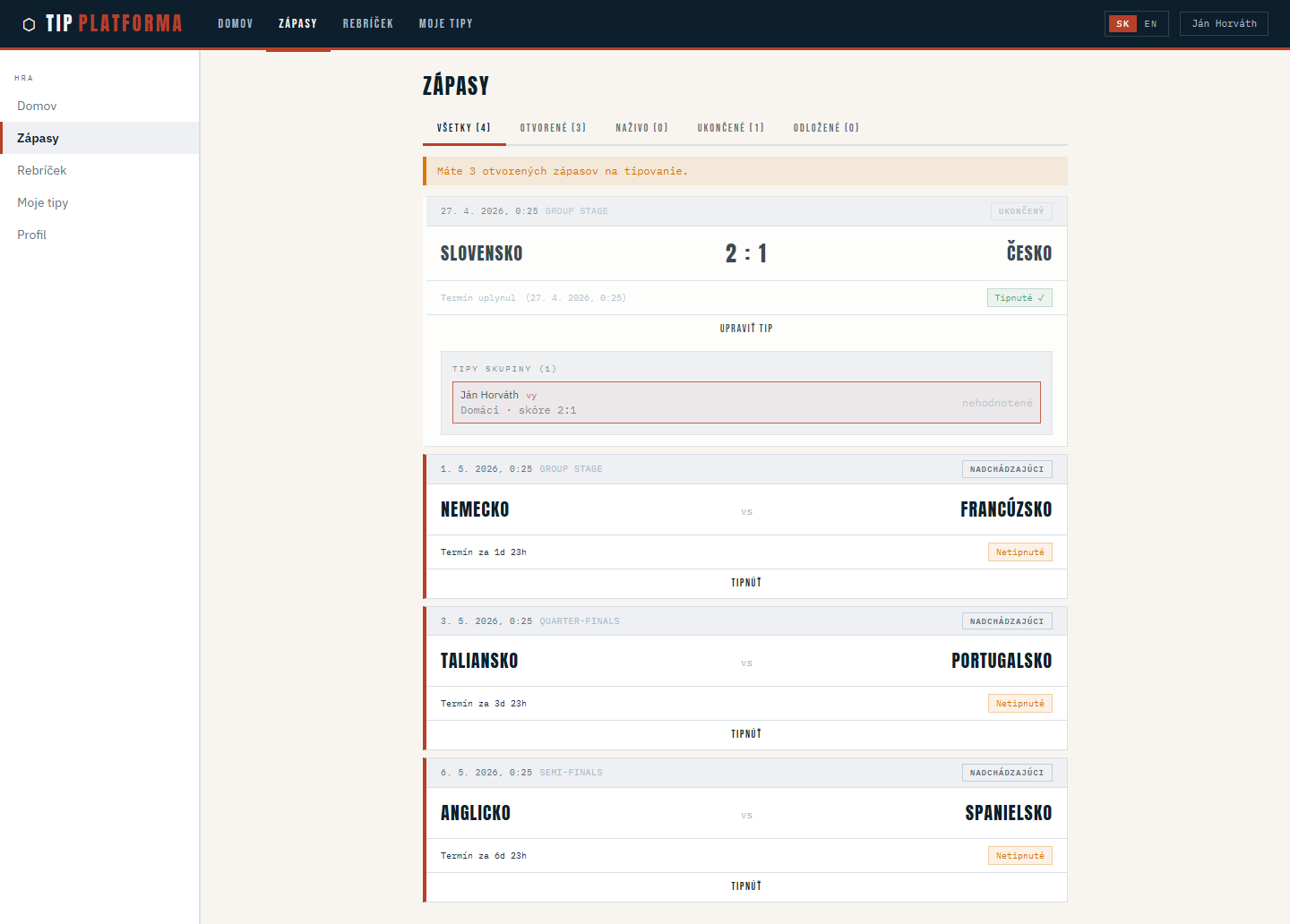Viewport: 1290px width, 924px height.
Task: Click the Tipnuté ✓ status badge
Action: click(1019, 298)
